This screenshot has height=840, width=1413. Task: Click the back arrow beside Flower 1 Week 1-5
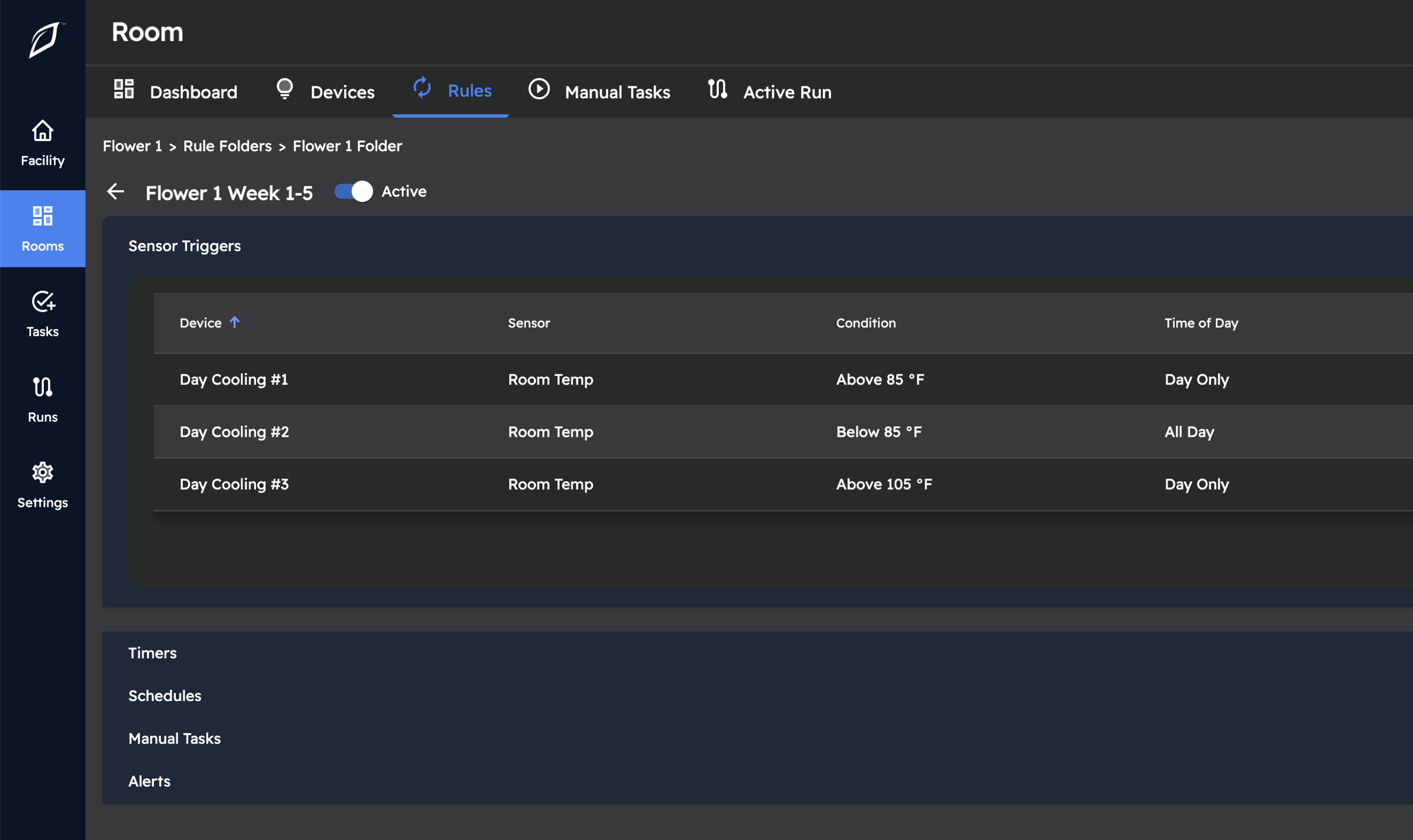[x=116, y=192]
